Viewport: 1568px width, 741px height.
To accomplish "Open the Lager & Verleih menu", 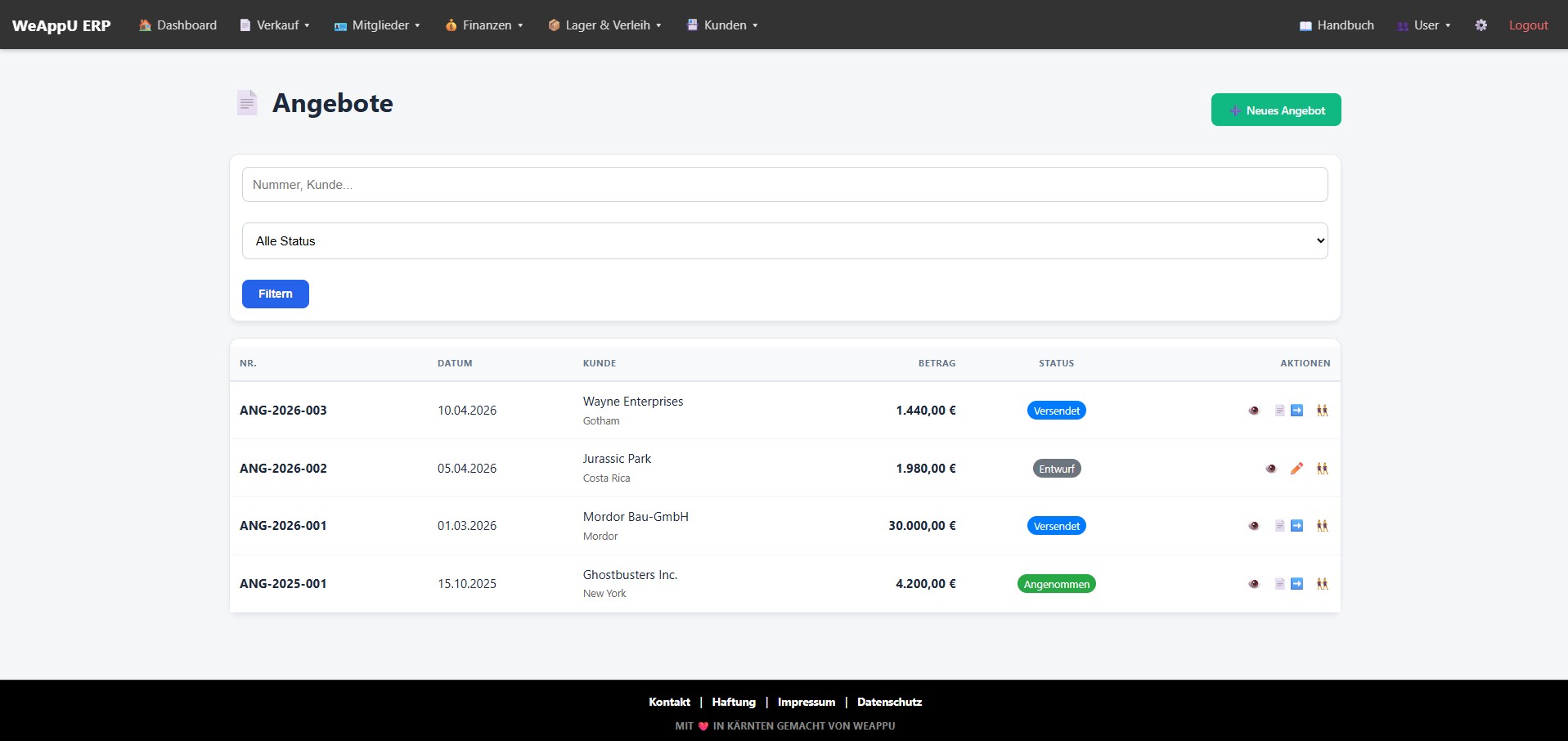I will [604, 25].
